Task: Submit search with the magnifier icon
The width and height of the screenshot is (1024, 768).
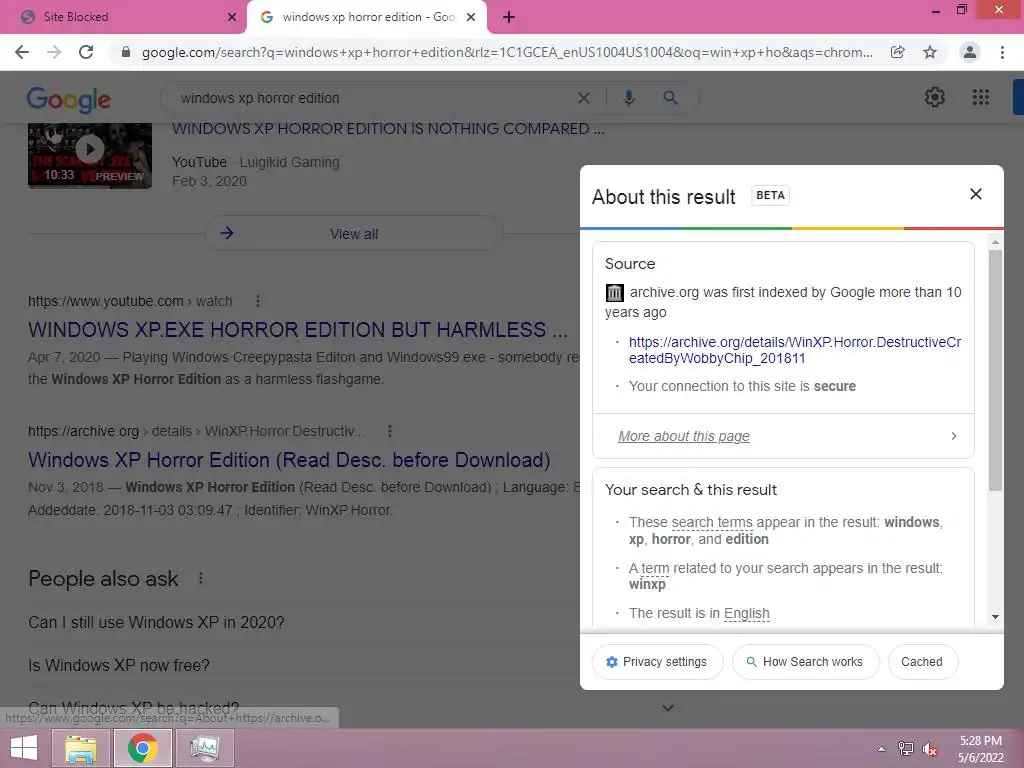Action: 670,98
